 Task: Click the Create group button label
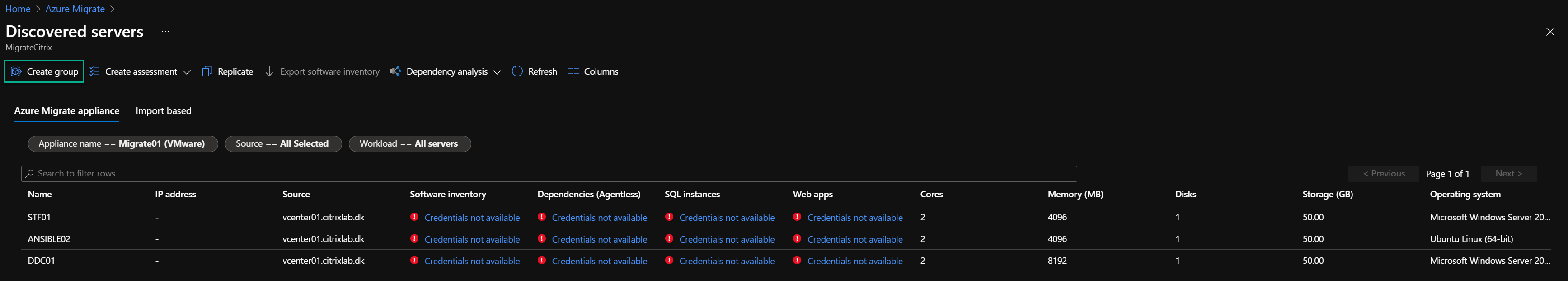(52, 72)
